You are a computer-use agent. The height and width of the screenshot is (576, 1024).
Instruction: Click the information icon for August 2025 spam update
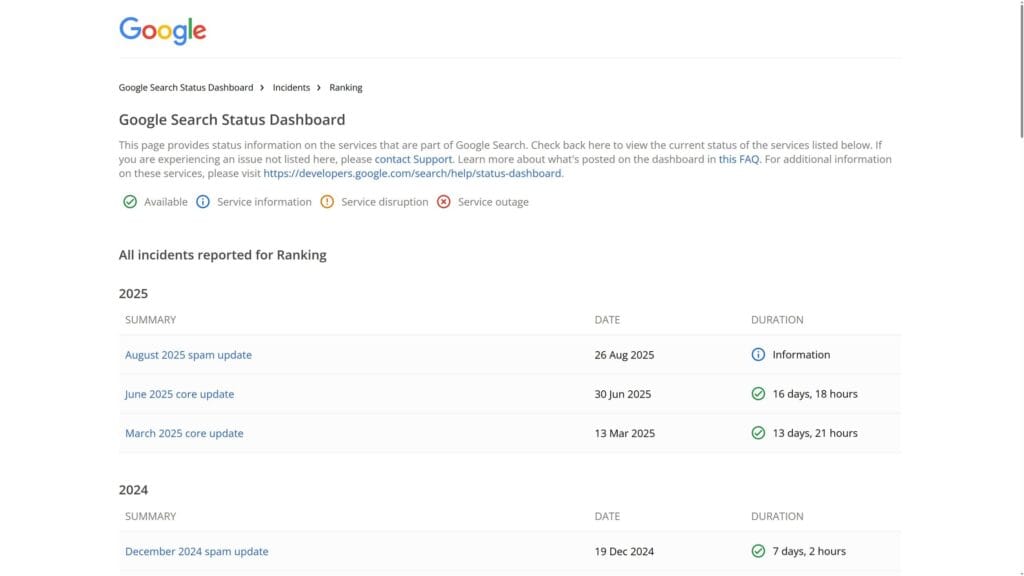point(758,355)
